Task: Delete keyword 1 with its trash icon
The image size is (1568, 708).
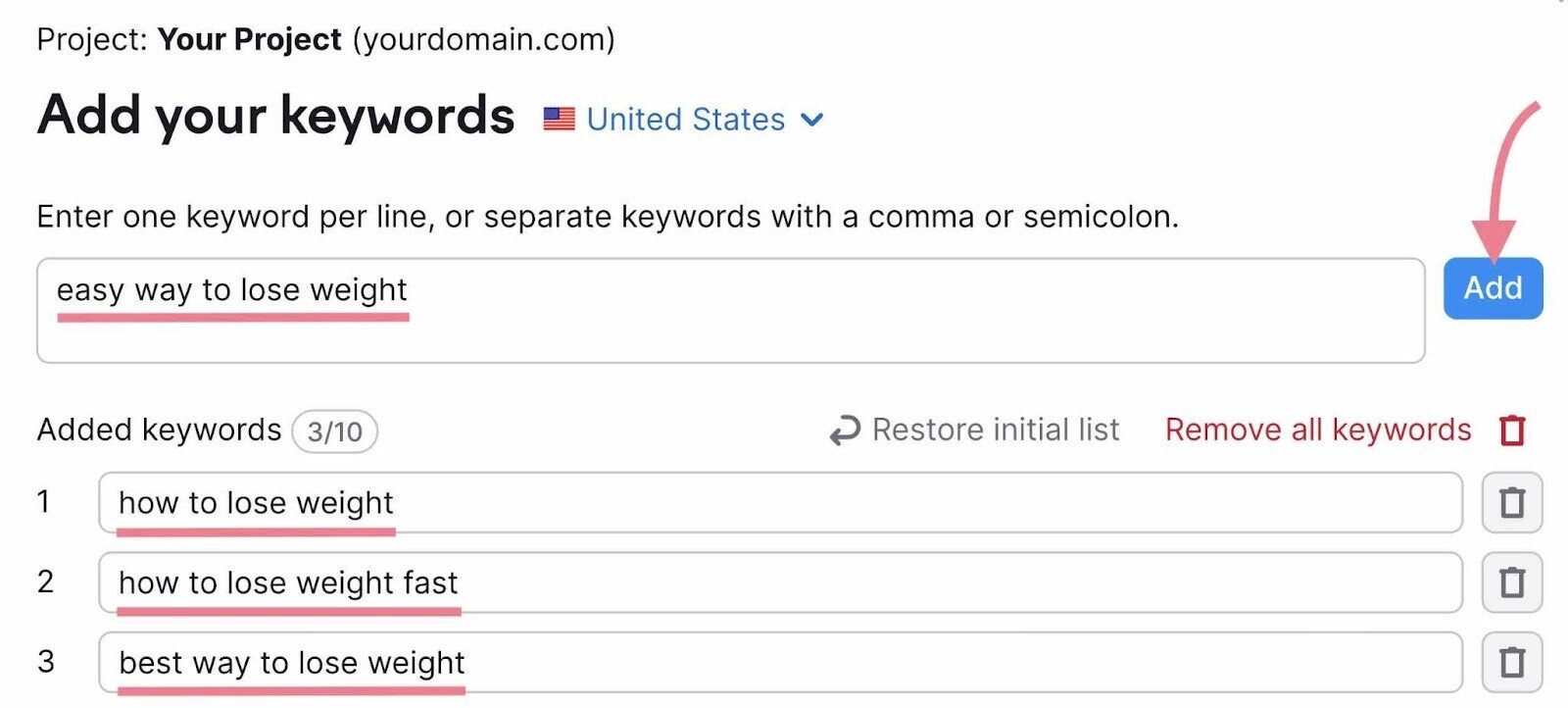Action: 1511,503
